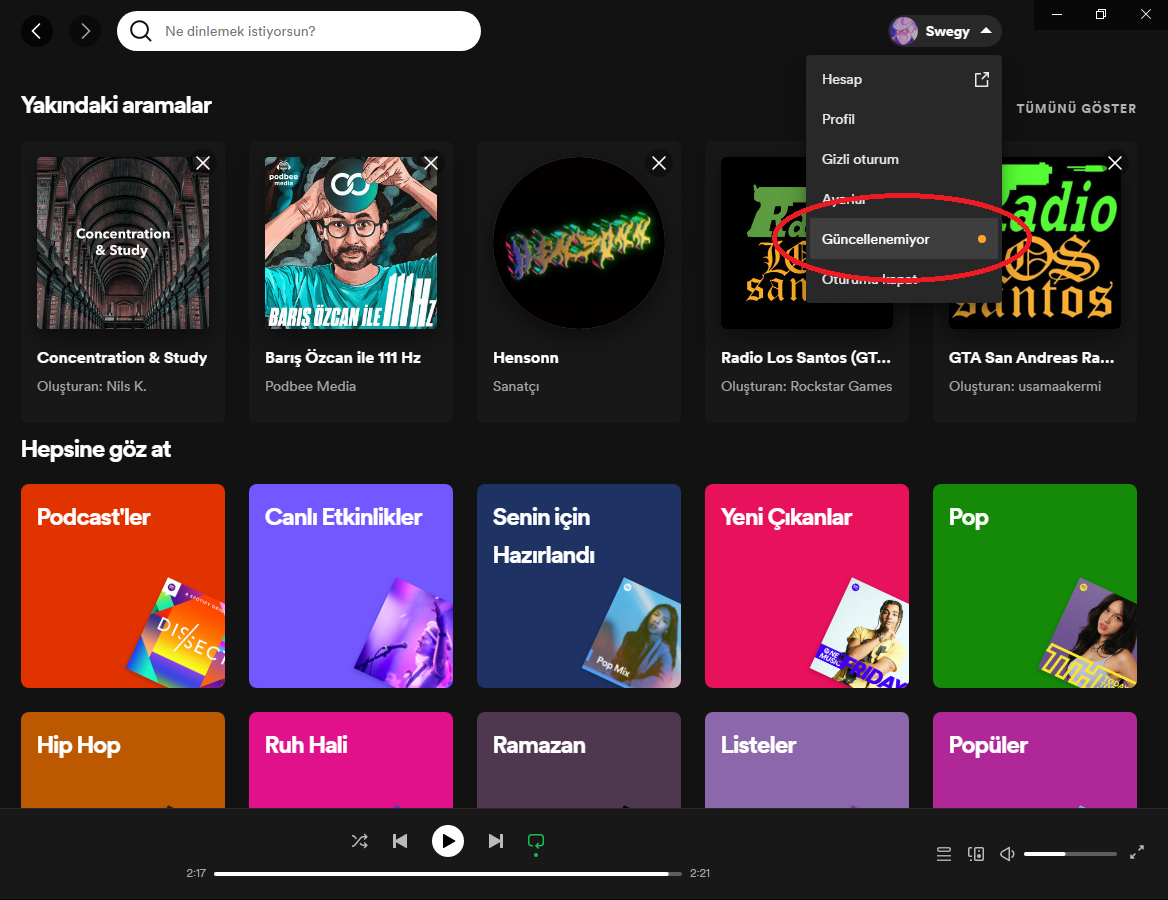Enter full screen with expand icon
Viewport: 1168px width, 900px height.
click(x=1137, y=853)
